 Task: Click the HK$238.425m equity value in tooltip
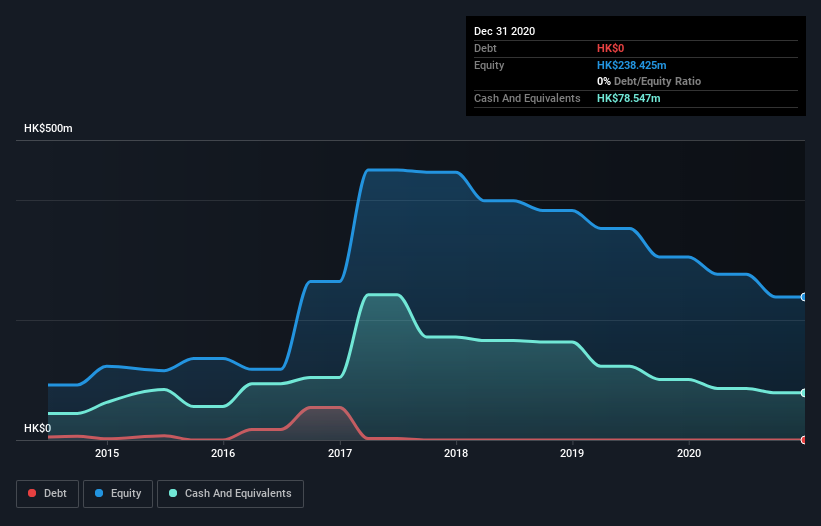tap(631, 65)
